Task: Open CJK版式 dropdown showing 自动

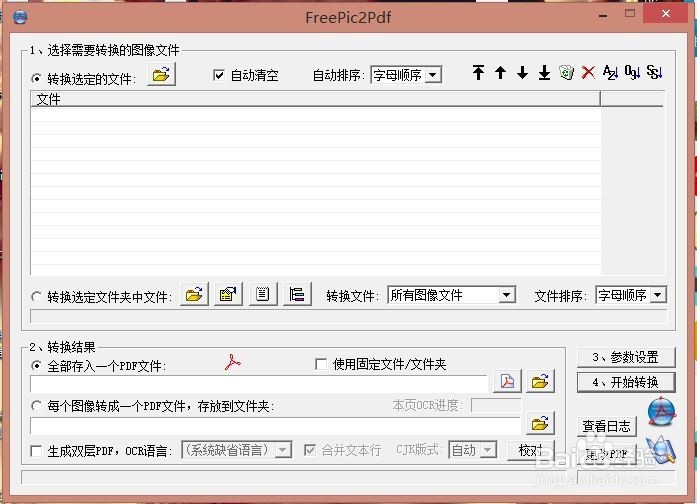Action: pos(473,450)
